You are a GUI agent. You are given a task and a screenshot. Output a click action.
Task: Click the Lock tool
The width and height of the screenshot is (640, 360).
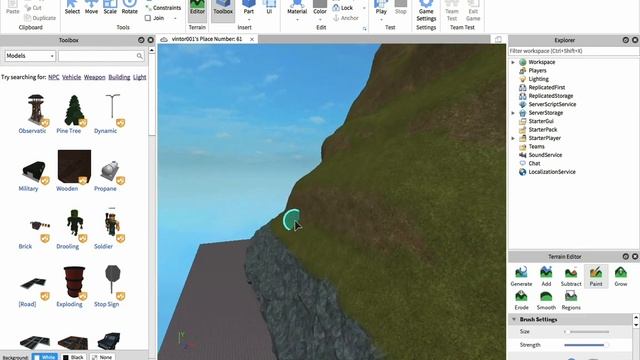pyautogui.click(x=343, y=8)
